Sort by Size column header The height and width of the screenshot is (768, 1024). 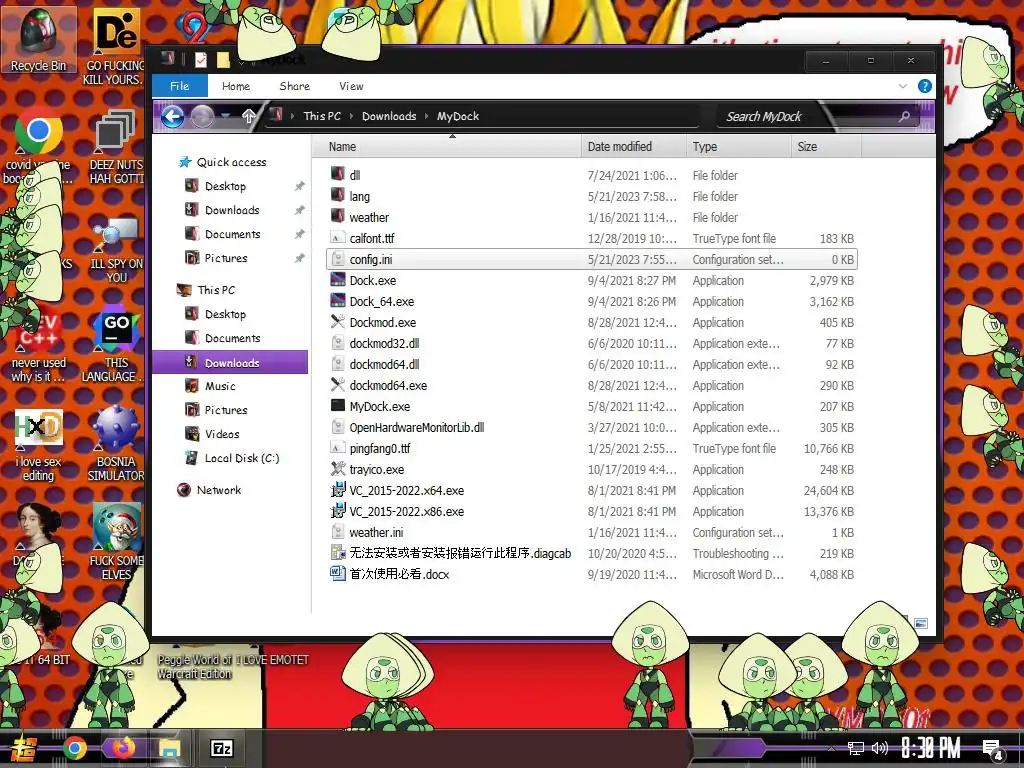pos(826,147)
